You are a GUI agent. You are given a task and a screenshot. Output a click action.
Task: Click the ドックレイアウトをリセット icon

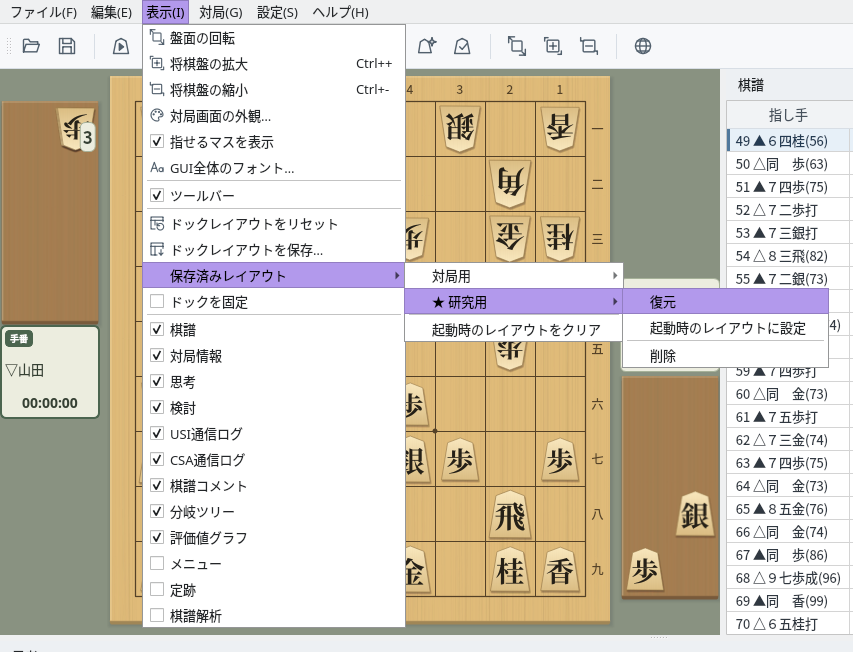pos(157,223)
